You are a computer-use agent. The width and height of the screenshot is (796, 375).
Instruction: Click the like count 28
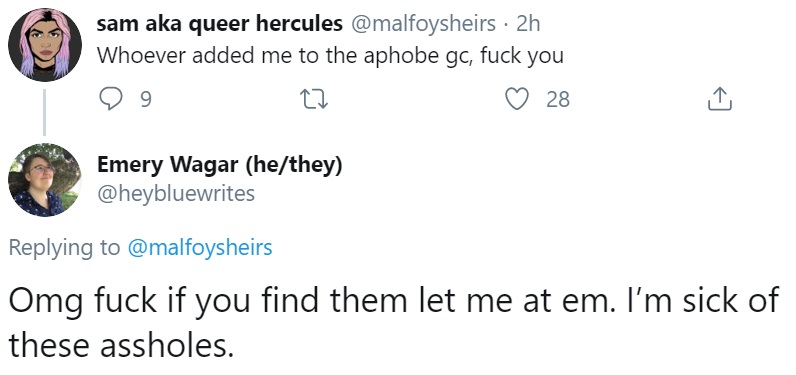coord(558,99)
